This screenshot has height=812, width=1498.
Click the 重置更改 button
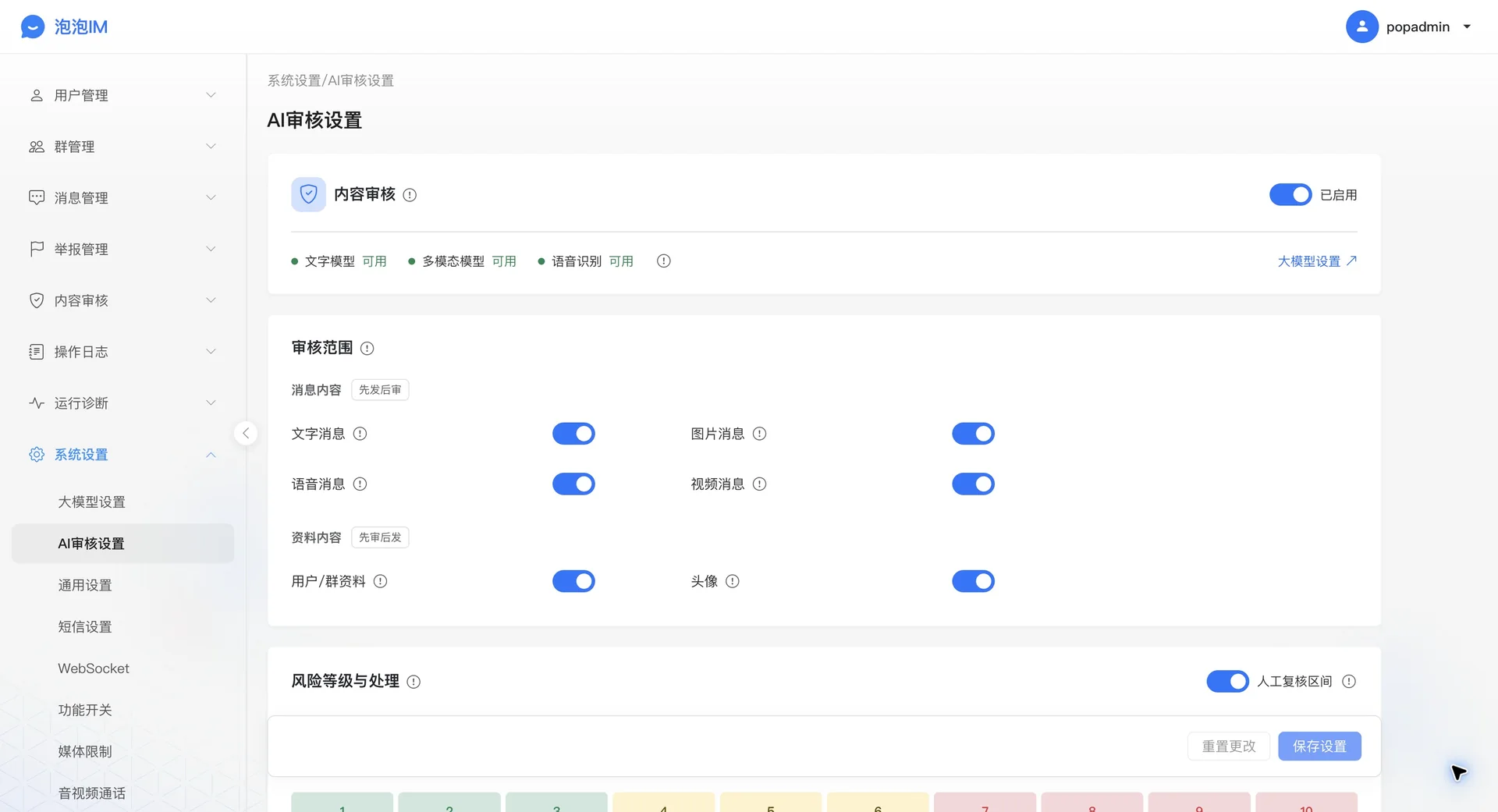[1229, 746]
